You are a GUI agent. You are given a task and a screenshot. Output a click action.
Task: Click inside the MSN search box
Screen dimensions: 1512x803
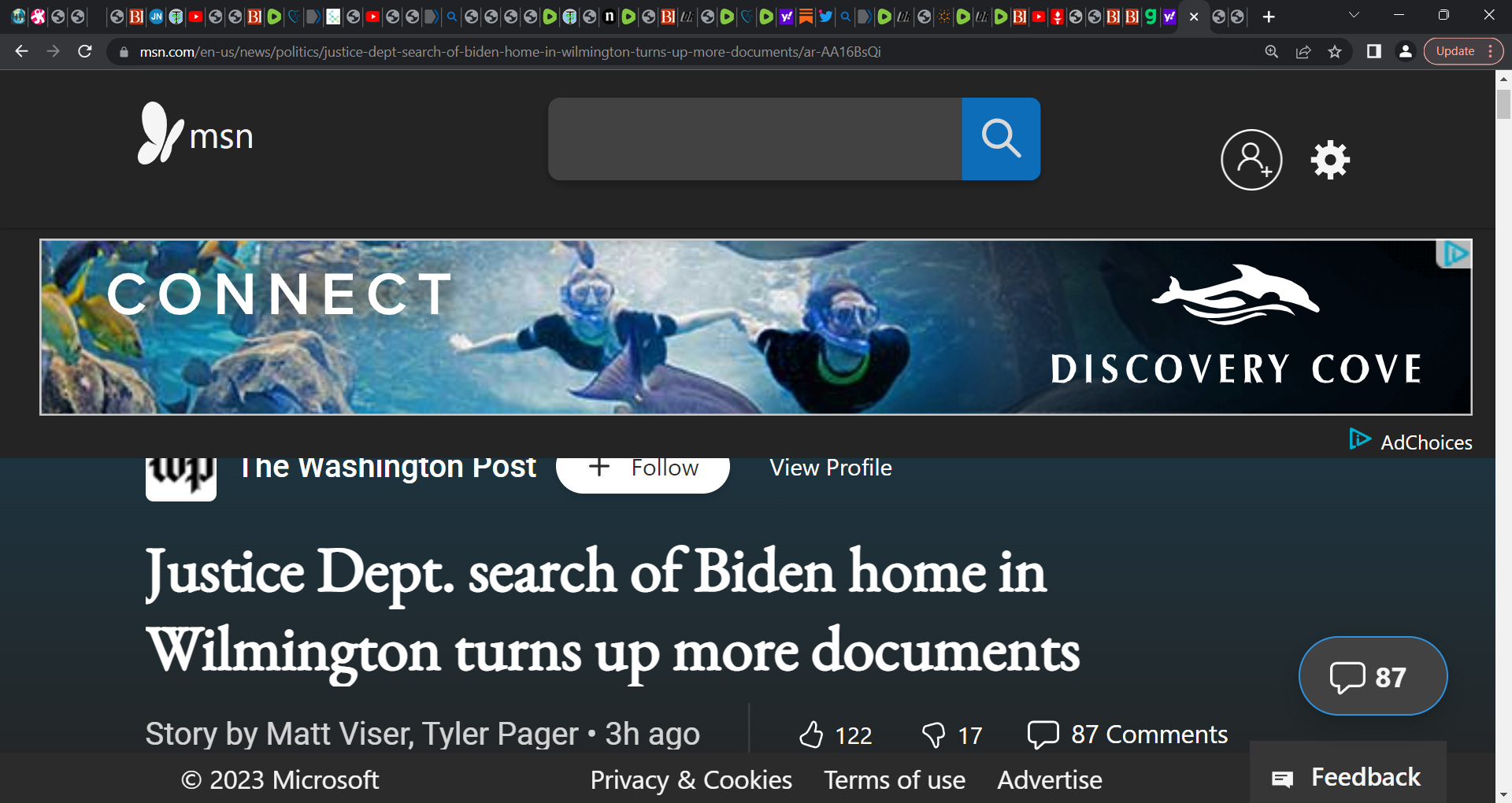click(754, 139)
